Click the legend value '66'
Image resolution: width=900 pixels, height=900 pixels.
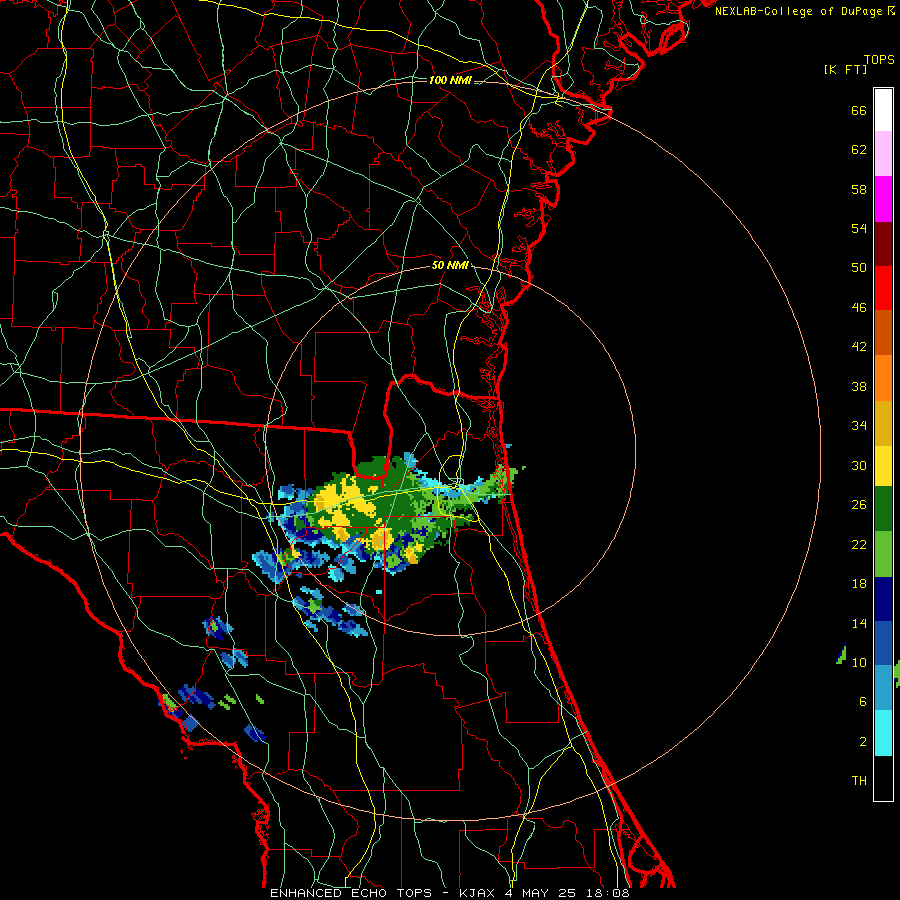859,110
